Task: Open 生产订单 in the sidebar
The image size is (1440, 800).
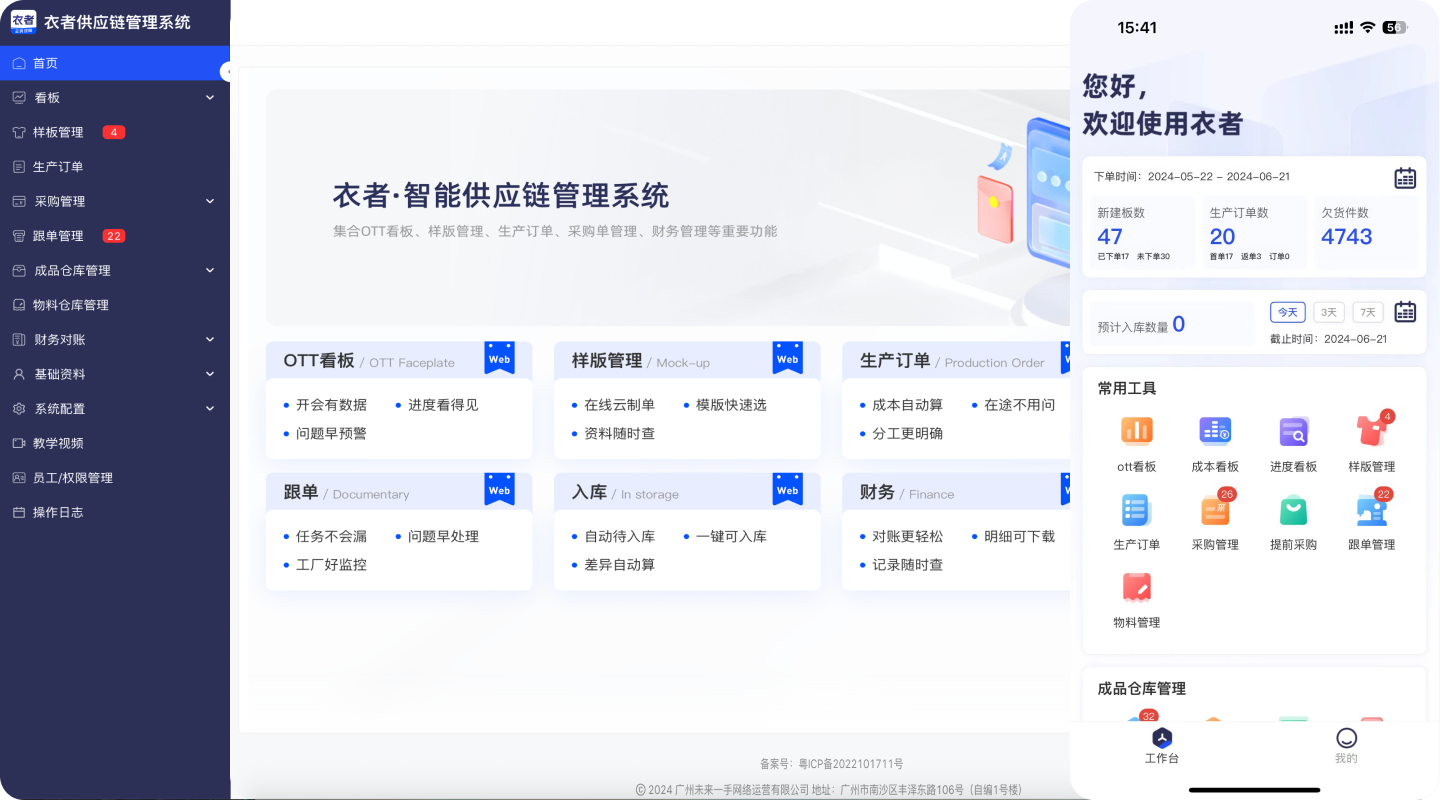Action: [x=58, y=167]
